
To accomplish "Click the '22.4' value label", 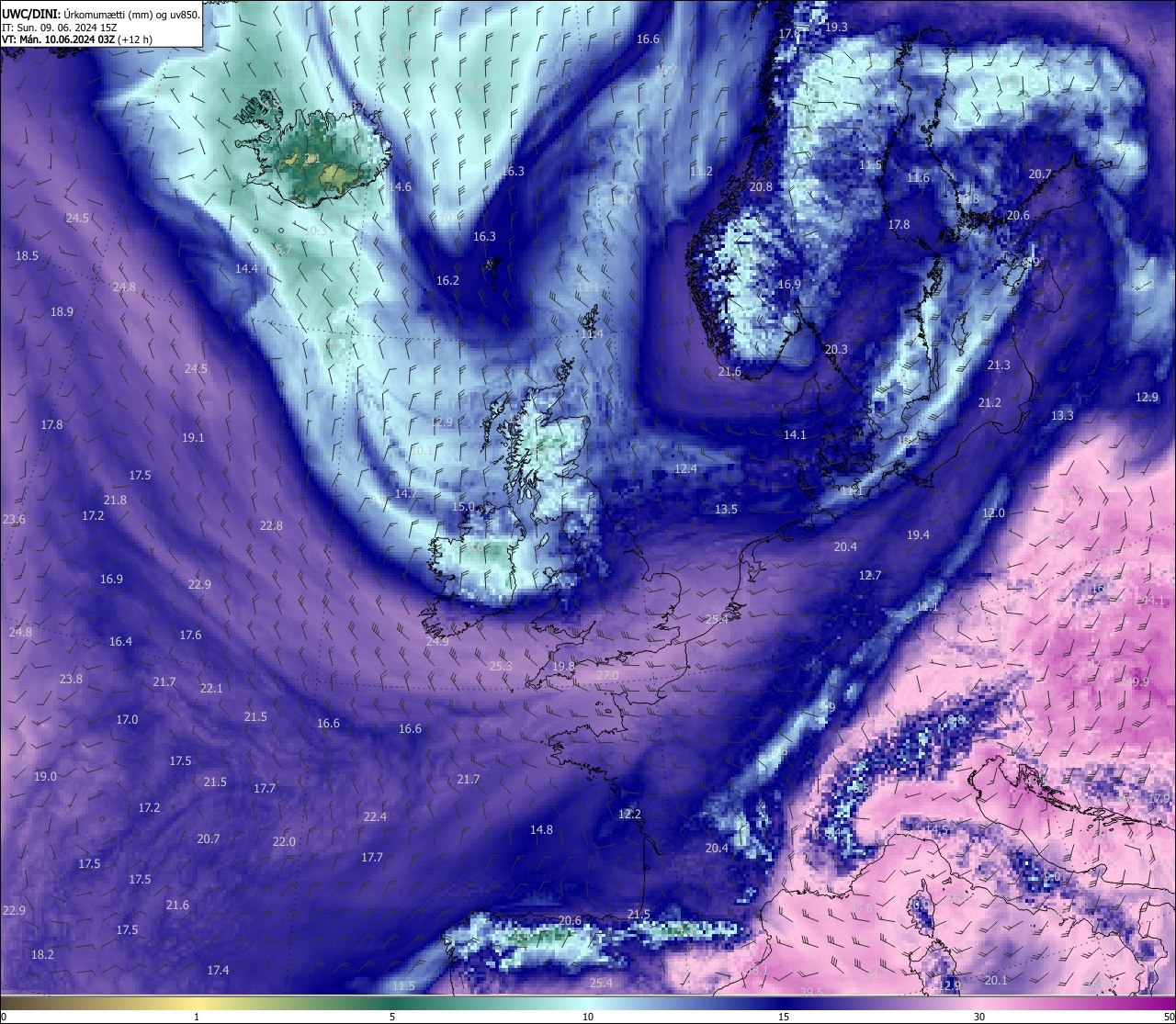I will [x=375, y=816].
